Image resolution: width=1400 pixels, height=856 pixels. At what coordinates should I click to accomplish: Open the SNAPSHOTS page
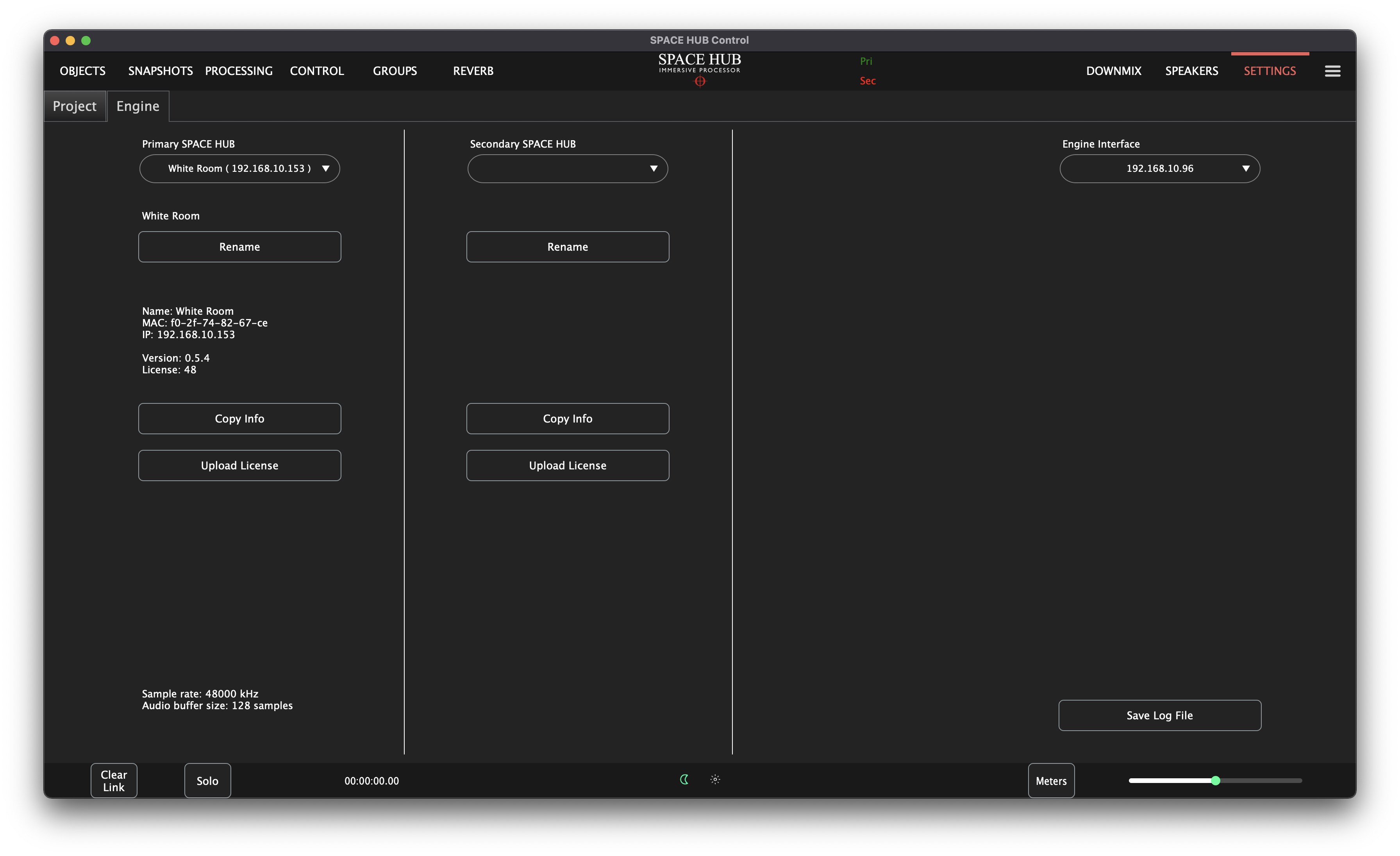(x=160, y=71)
